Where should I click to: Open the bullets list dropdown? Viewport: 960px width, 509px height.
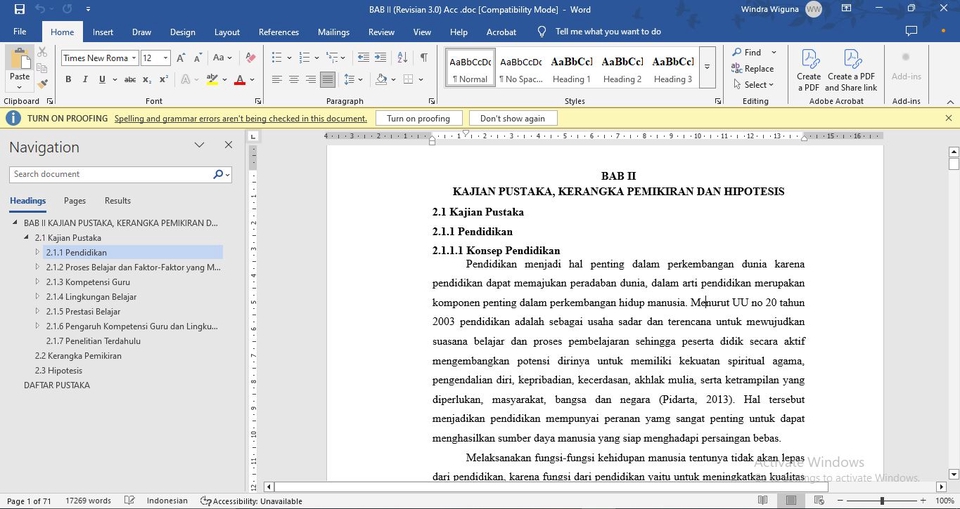(289, 58)
